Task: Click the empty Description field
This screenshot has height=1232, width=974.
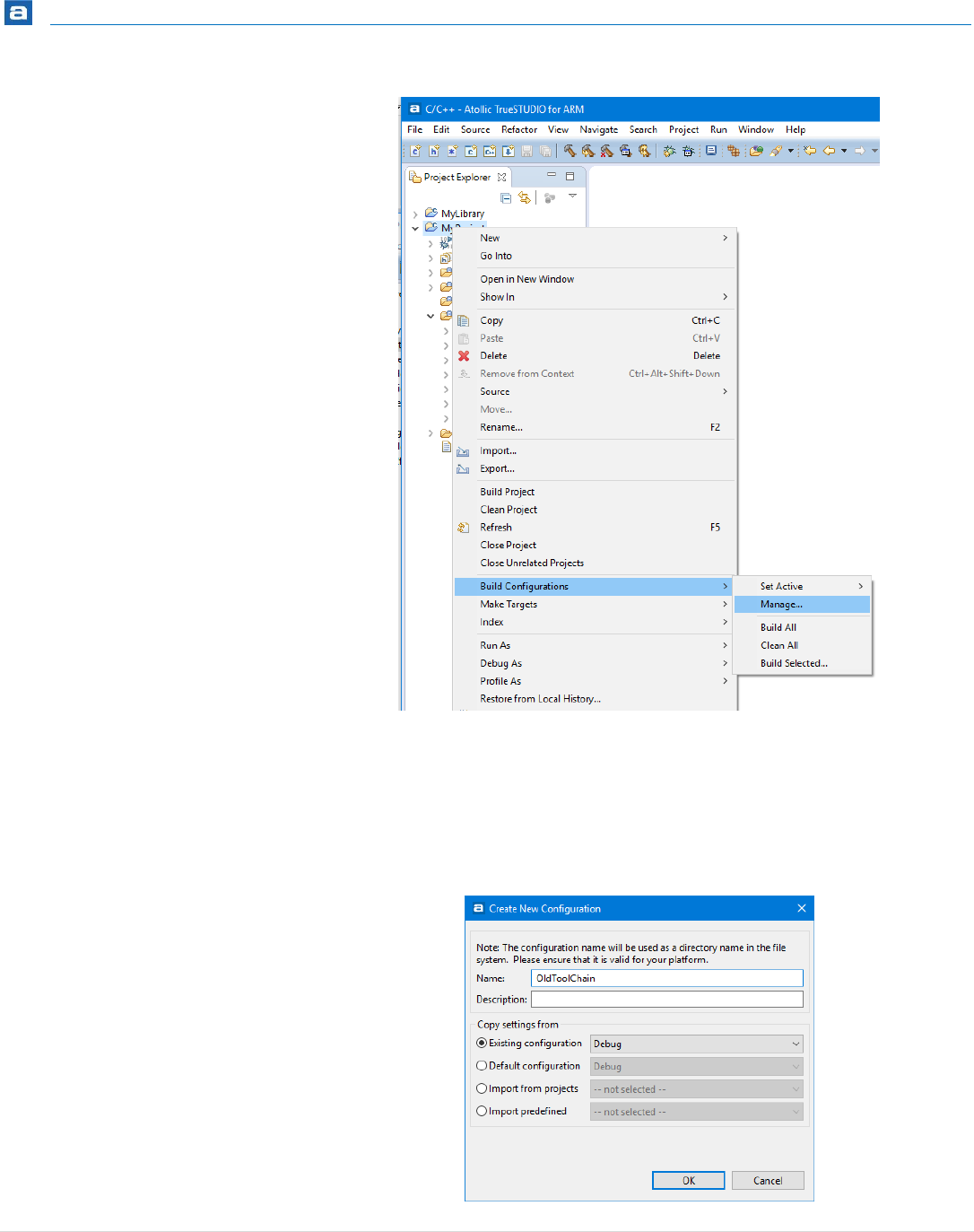Action: (x=666, y=999)
